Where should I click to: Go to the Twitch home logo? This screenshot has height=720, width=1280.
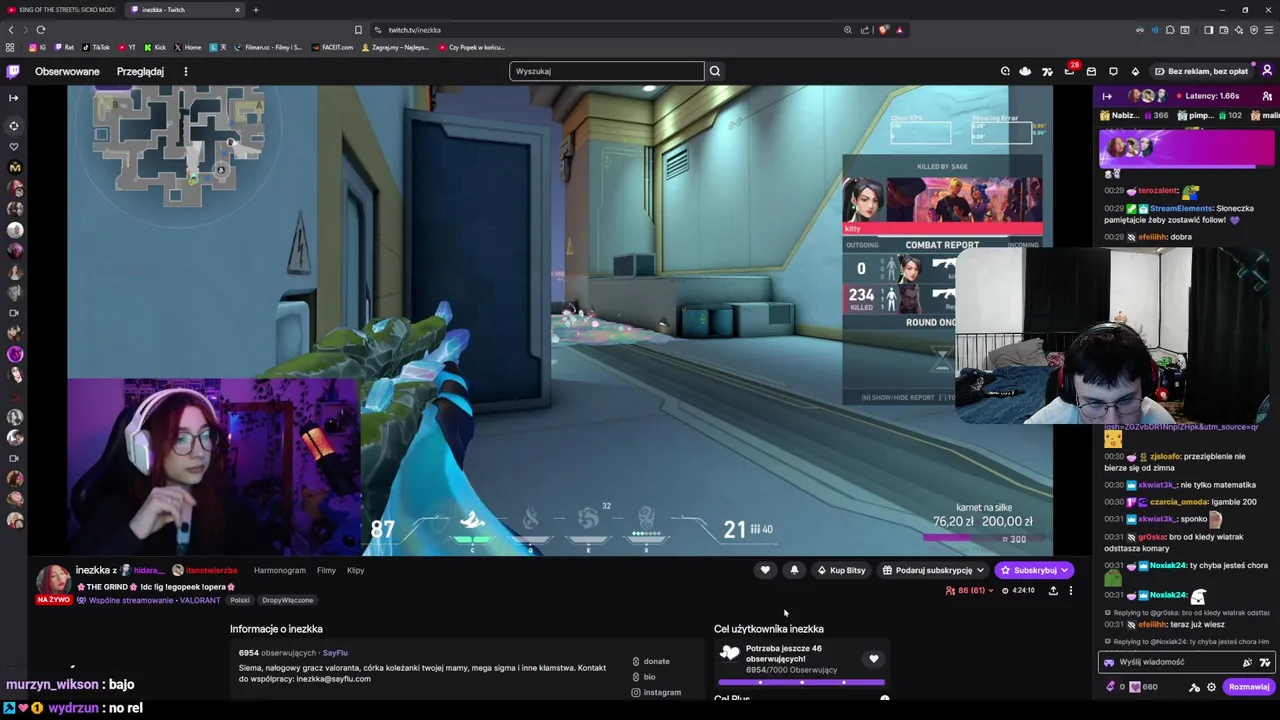pyautogui.click(x=13, y=72)
